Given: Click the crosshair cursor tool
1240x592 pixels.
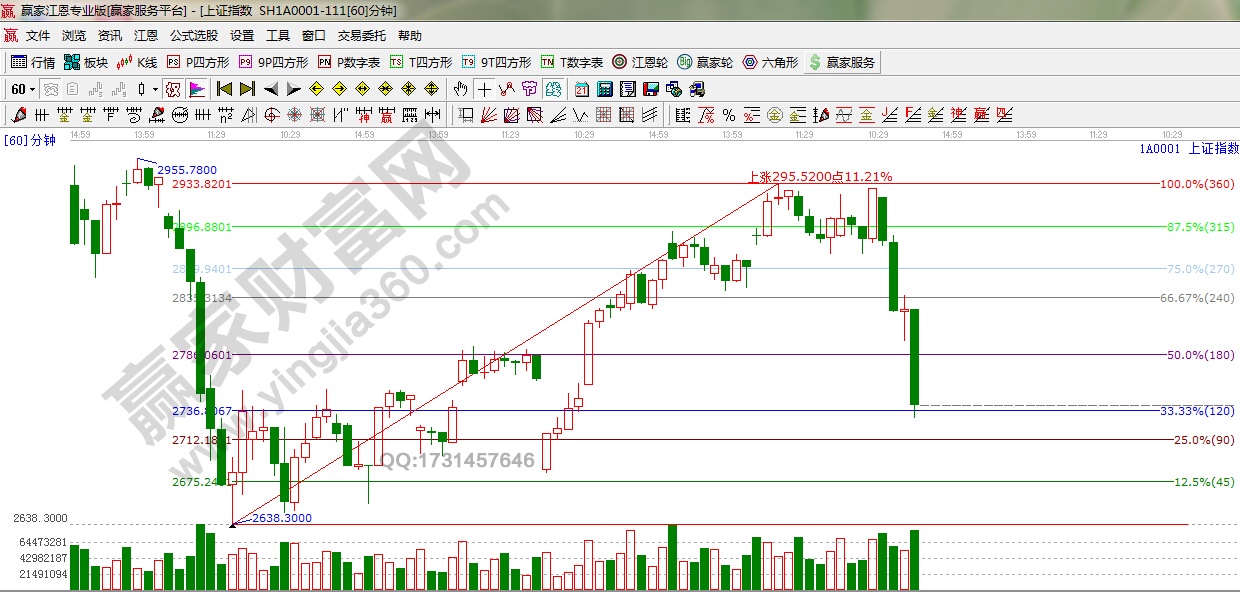Looking at the screenshot, I should click(484, 89).
